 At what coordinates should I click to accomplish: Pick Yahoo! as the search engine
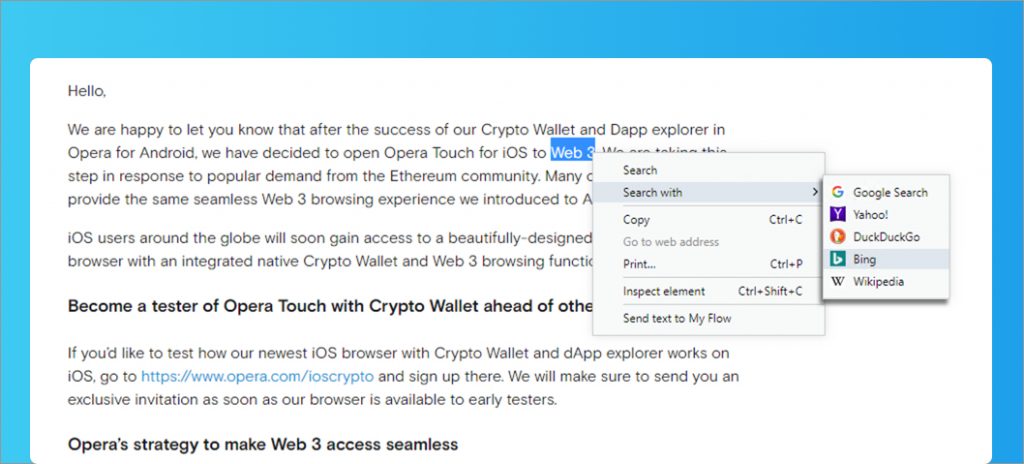886,214
